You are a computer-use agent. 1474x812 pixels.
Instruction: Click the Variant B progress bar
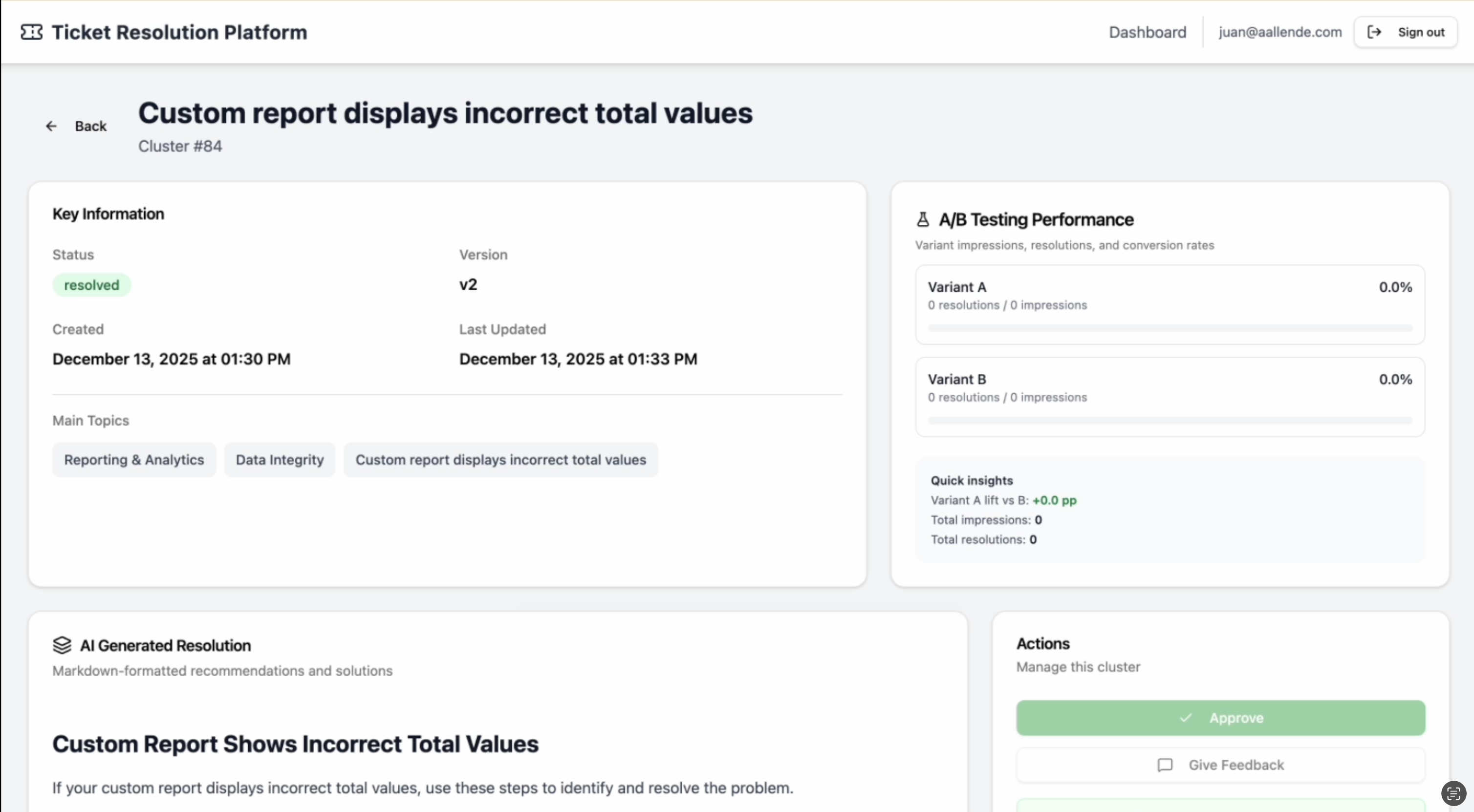(1170, 420)
